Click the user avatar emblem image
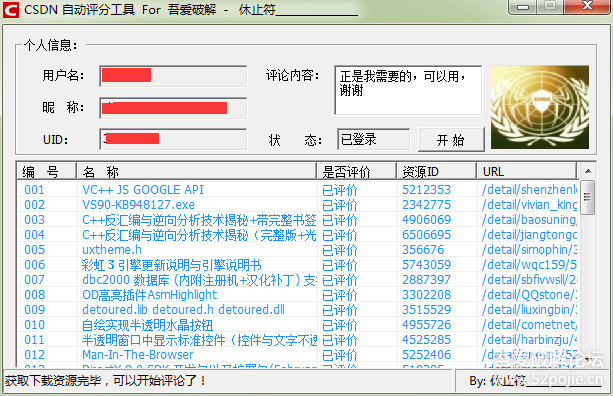Image resolution: width=613 pixels, height=396 pixels. tap(540, 107)
